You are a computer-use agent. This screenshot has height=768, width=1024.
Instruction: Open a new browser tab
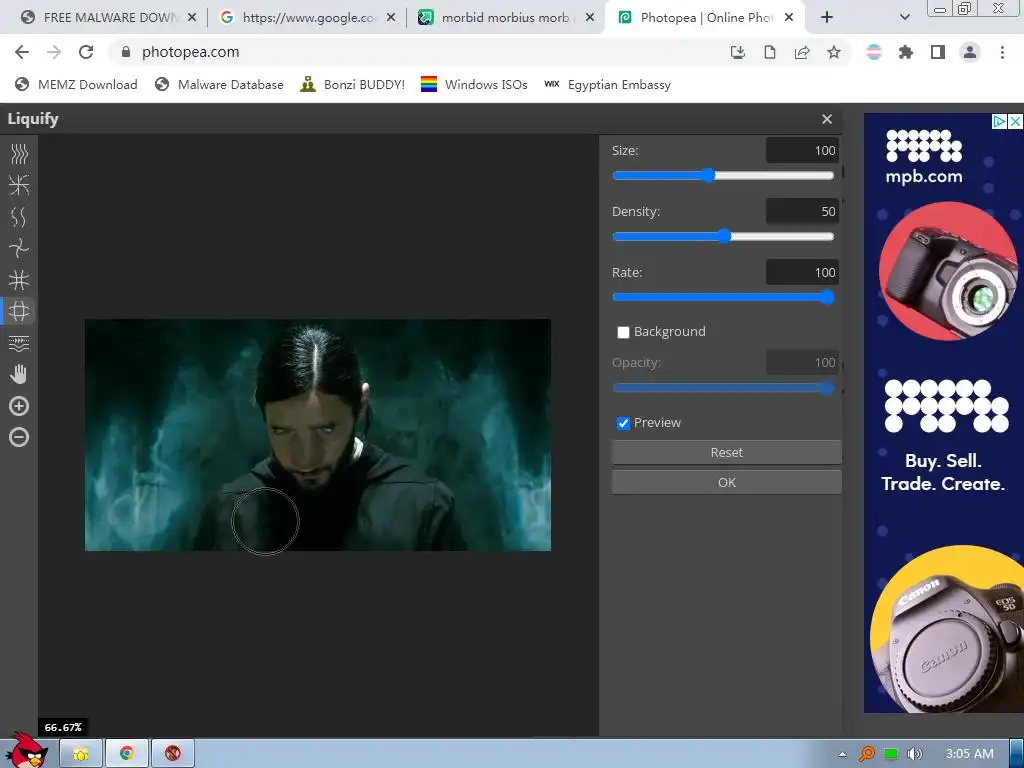pyautogui.click(x=827, y=18)
